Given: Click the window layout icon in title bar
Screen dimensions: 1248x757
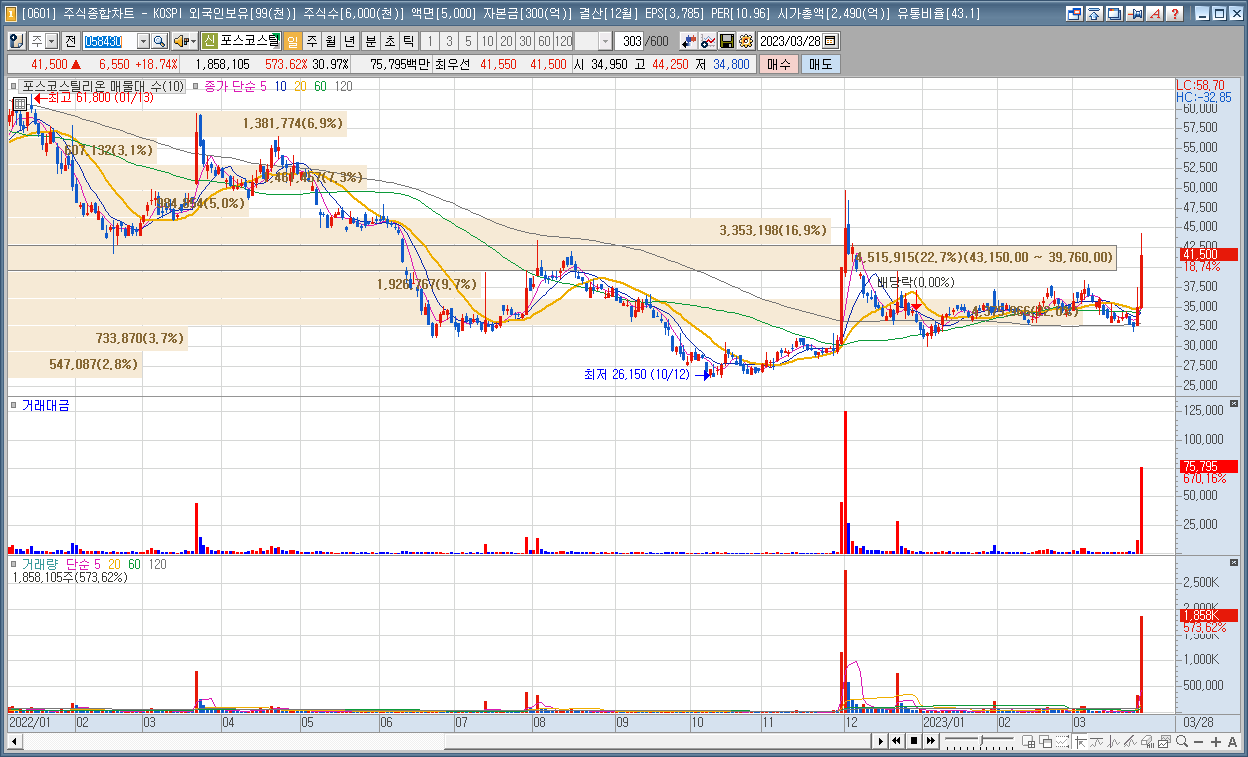Looking at the screenshot, I should 1075,14.
